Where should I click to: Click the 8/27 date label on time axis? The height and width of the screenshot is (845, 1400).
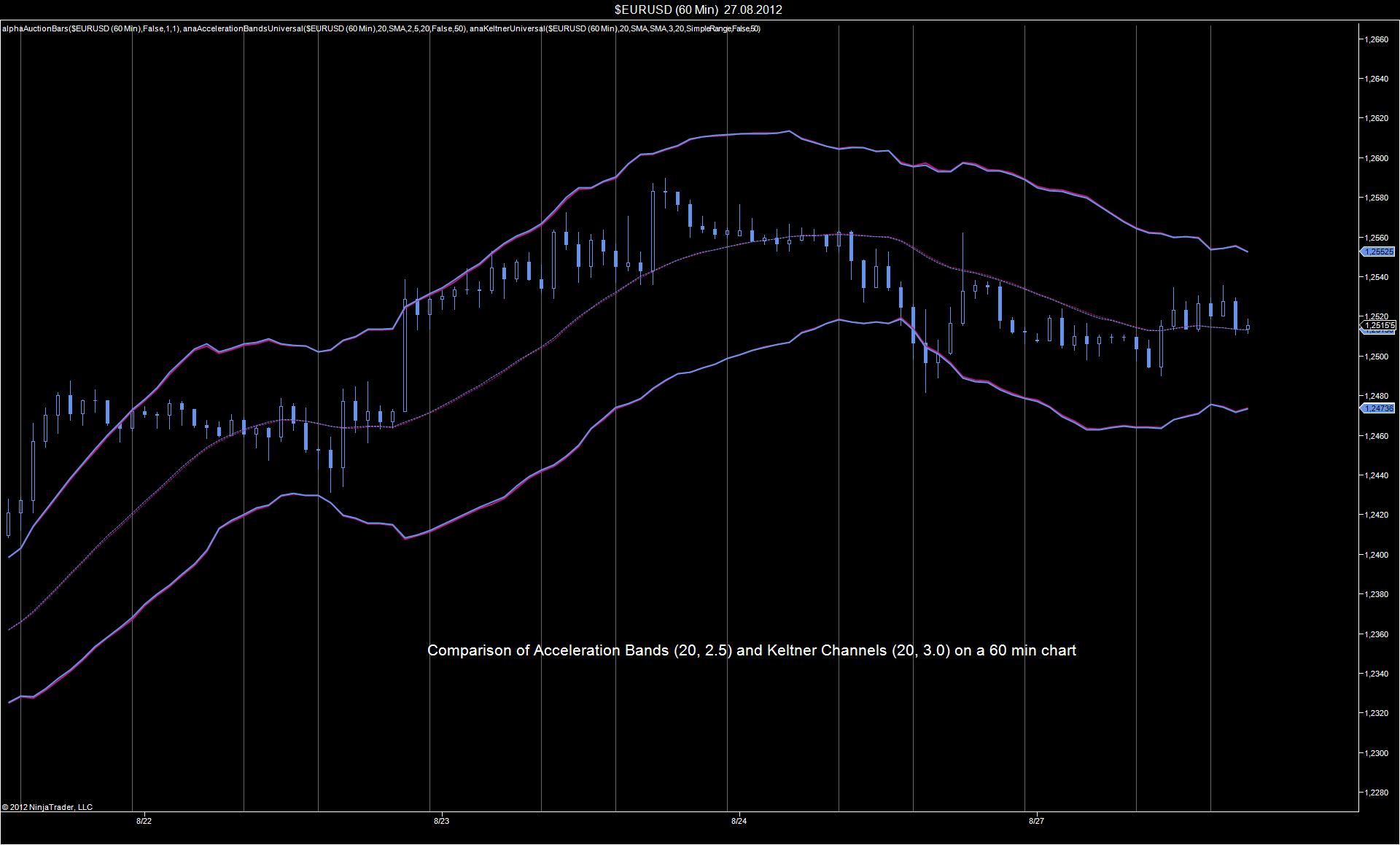pyautogui.click(x=1036, y=821)
